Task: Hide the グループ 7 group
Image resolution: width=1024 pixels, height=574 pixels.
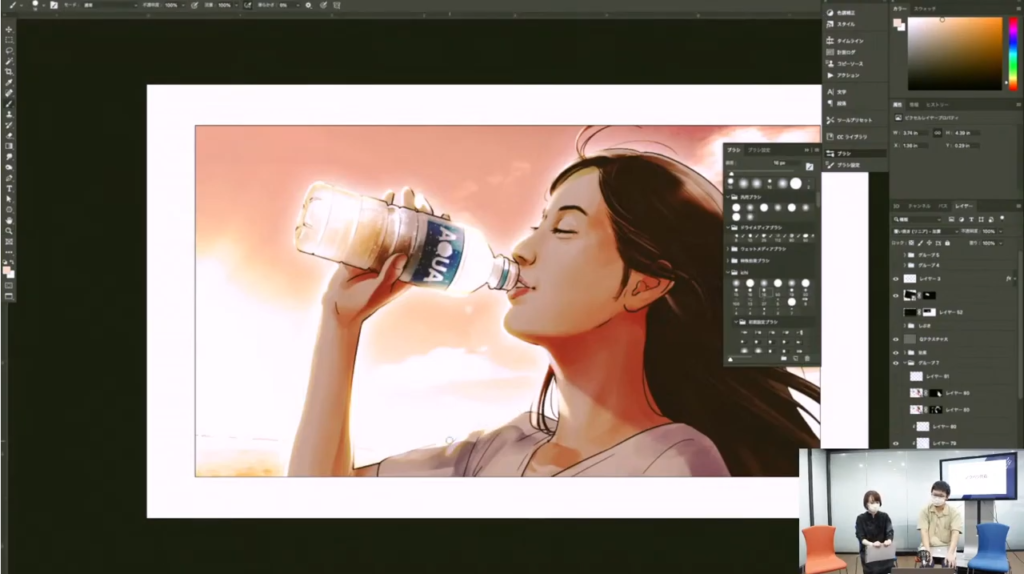Action: tap(896, 363)
